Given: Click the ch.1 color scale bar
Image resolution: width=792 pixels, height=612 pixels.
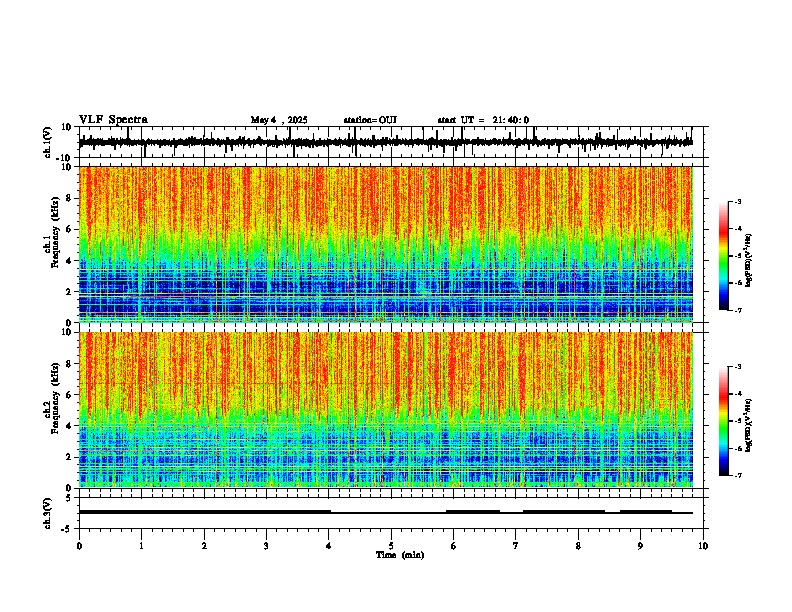Looking at the screenshot, I should coord(724,256).
